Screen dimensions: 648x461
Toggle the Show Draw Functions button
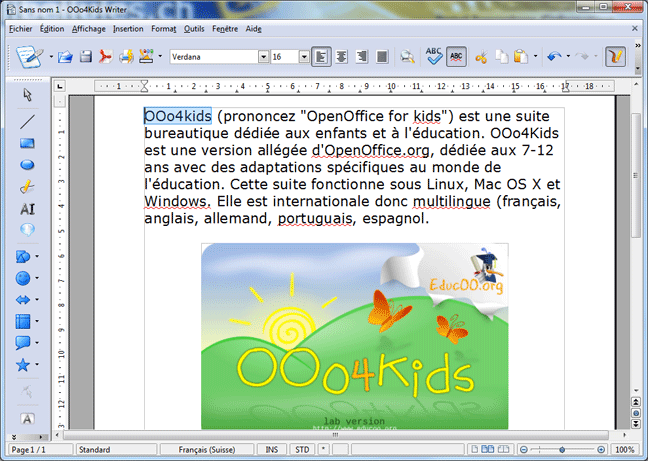pyautogui.click(x=615, y=57)
